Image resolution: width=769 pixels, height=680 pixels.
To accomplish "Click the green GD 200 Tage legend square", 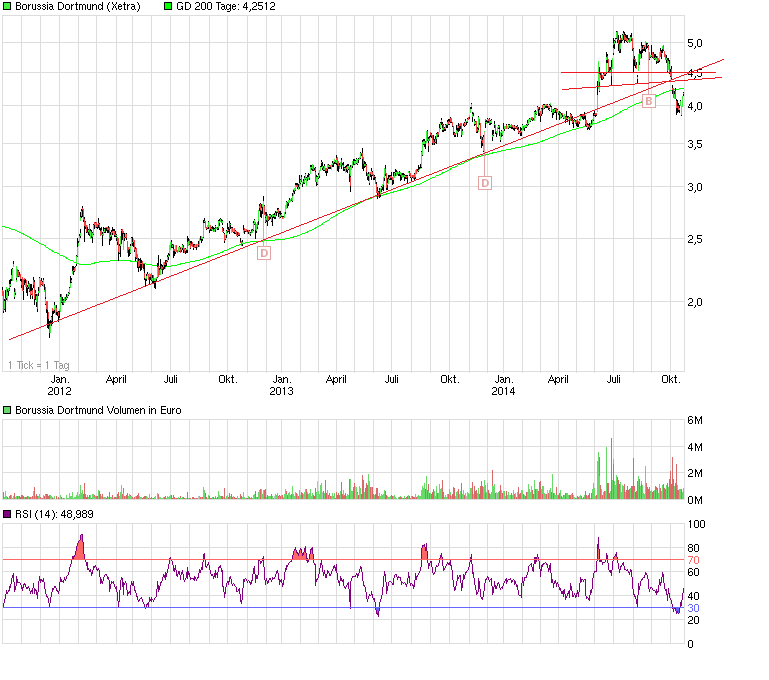I will tap(168, 6).
